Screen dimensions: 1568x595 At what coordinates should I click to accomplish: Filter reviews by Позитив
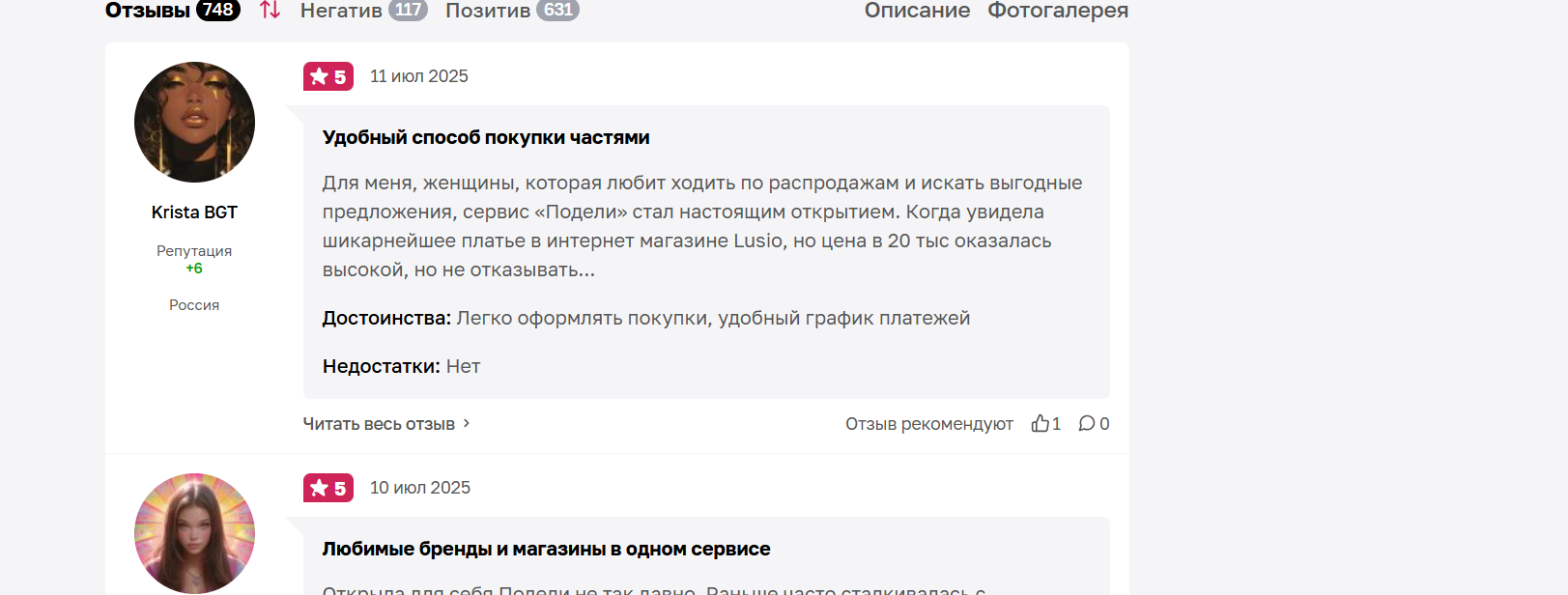click(488, 11)
